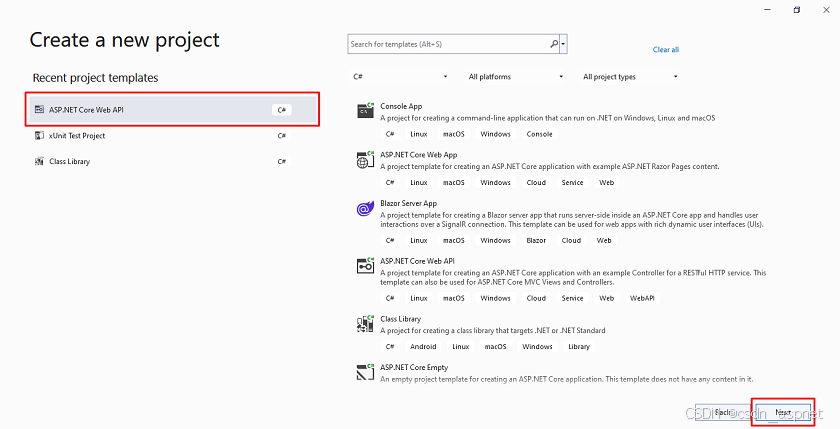Viewport: 840px width, 429px height.
Task: Click the Library tag under Class Library
Action: click(x=579, y=347)
